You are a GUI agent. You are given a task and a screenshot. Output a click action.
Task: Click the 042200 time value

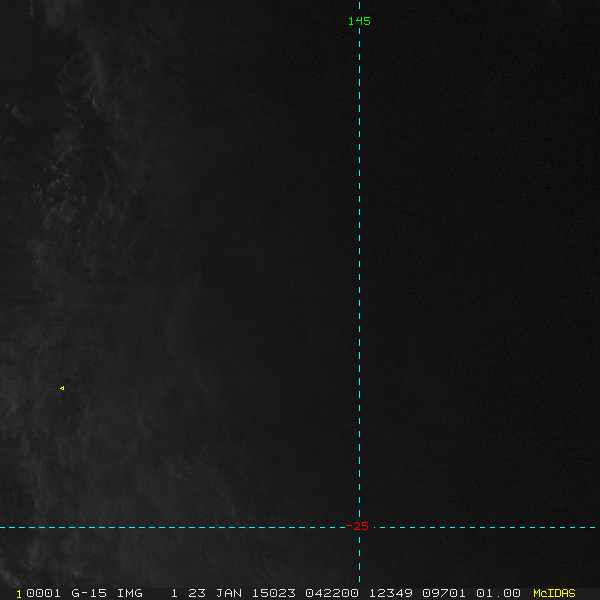tap(332, 593)
